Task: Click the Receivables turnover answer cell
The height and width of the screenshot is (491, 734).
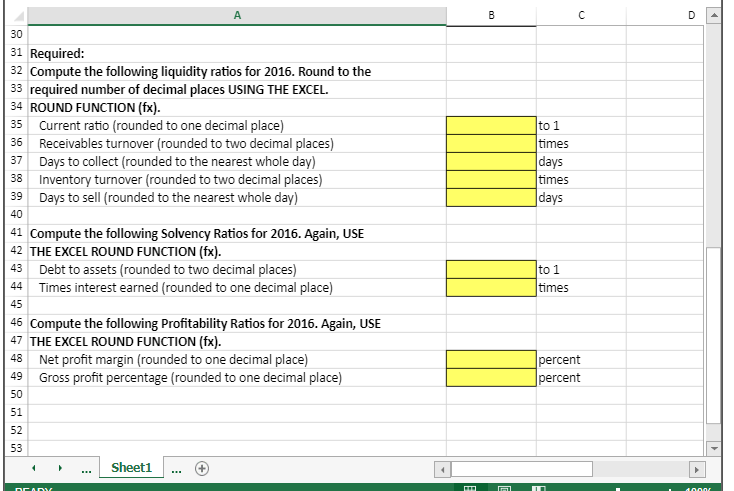Action: coord(491,143)
